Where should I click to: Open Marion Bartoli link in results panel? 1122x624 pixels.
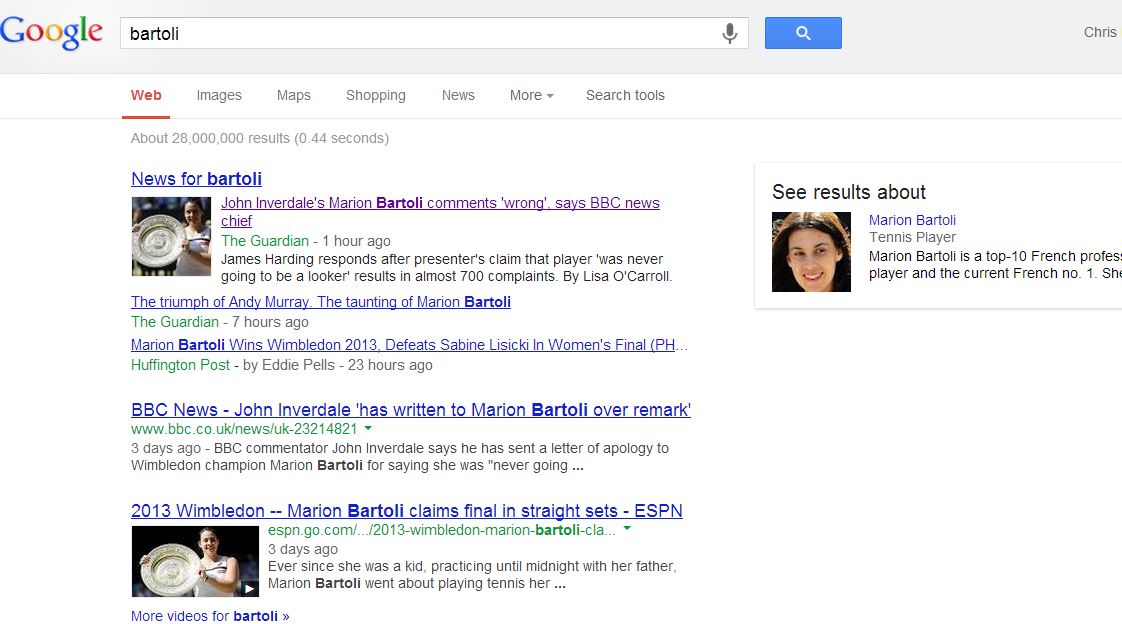pyautogui.click(x=912, y=220)
